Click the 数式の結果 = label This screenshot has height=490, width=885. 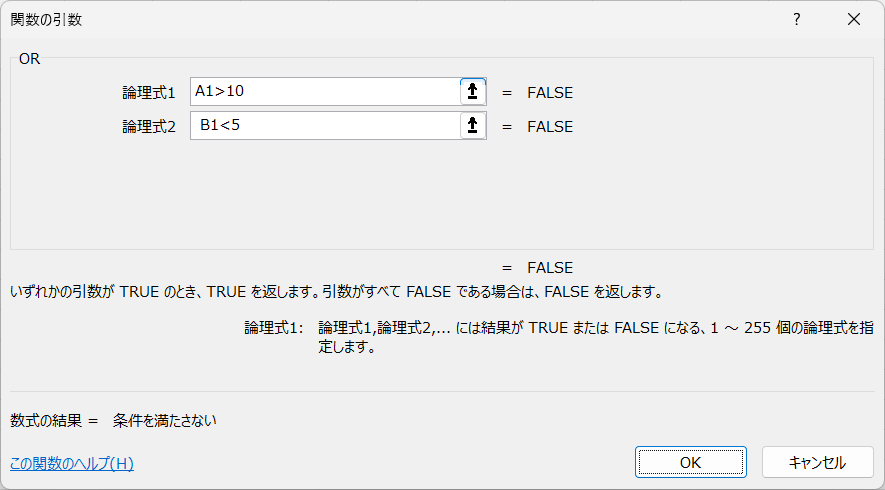pos(54,421)
